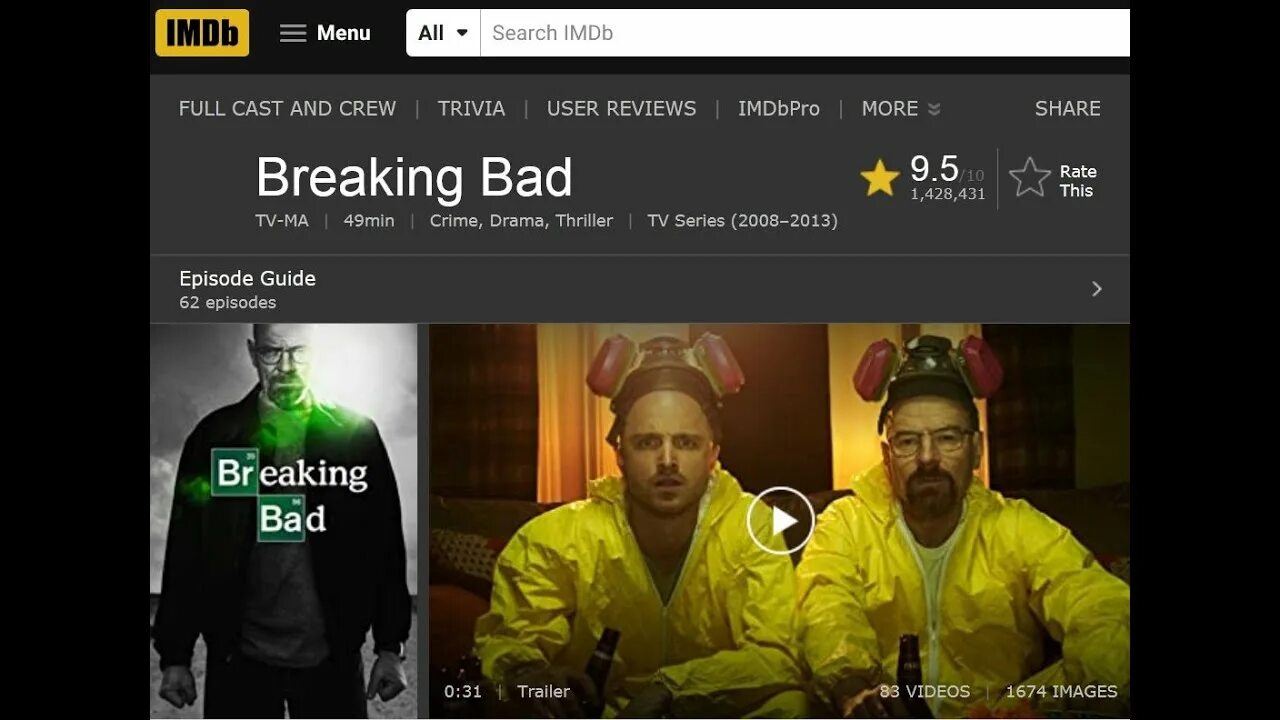Image resolution: width=1280 pixels, height=720 pixels.
Task: Open USER REVIEWS
Action: (x=621, y=108)
